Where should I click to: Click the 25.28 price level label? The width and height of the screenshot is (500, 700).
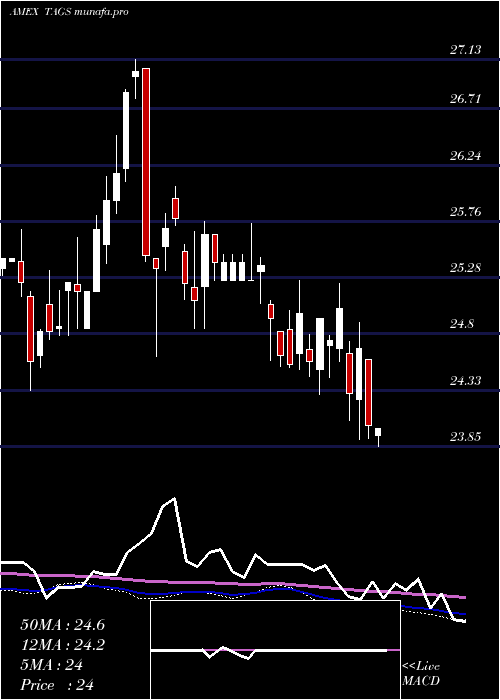coord(466,268)
